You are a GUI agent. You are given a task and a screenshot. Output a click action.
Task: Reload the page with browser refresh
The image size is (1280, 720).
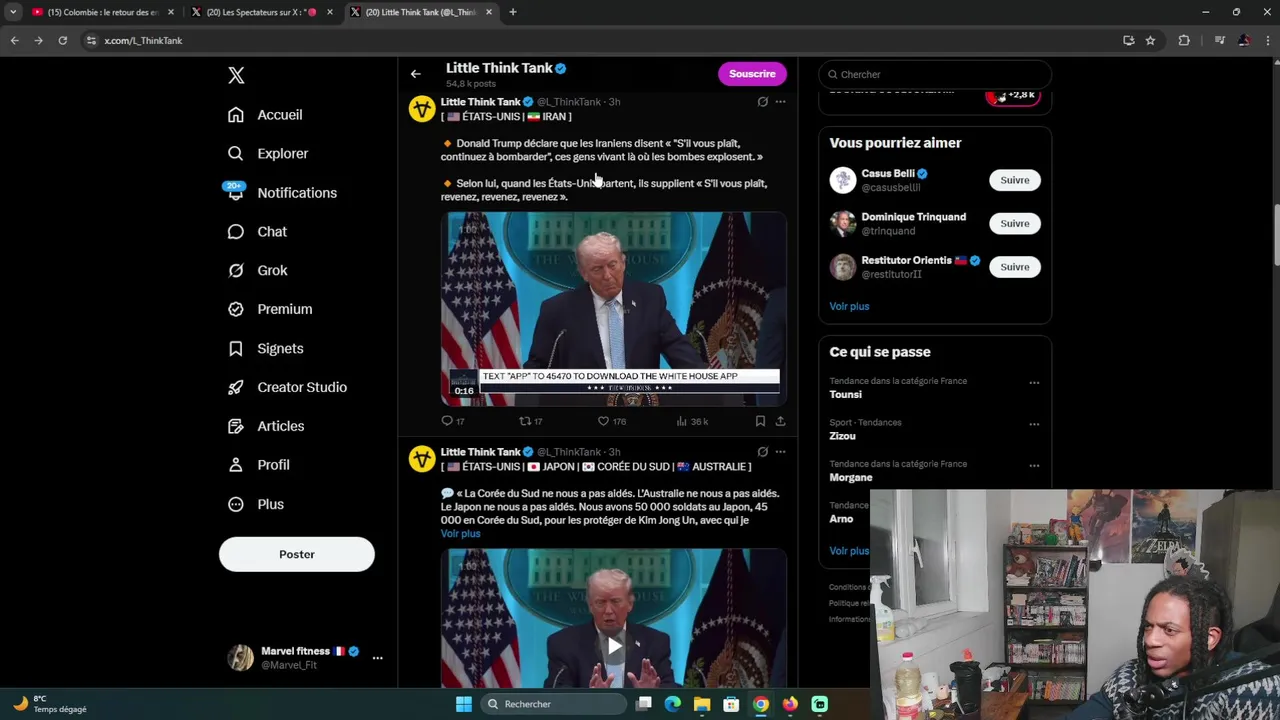[x=62, y=40]
